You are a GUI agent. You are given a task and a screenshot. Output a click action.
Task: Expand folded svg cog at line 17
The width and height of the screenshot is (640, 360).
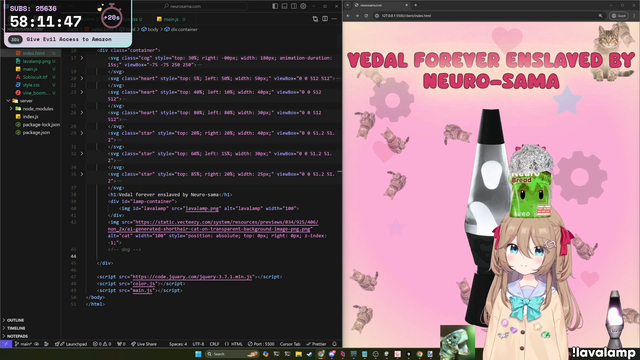(82, 58)
